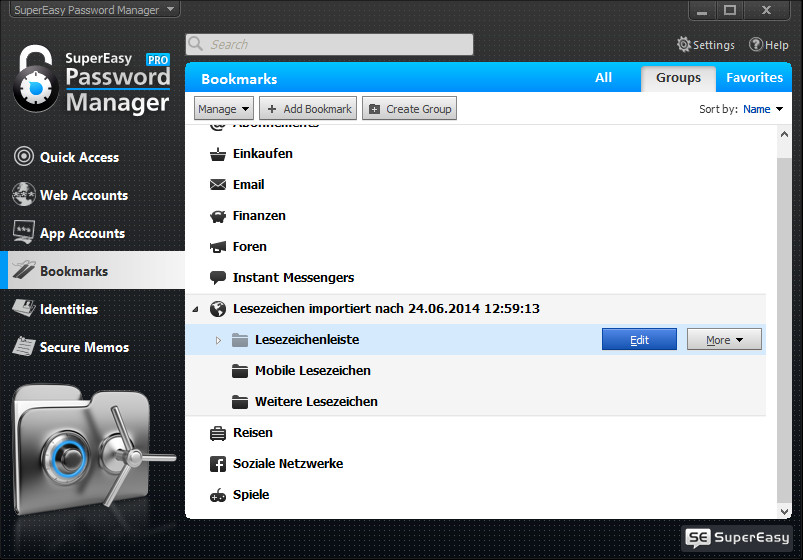Switch to the Favorites tab
Viewport: 803px width, 560px height.
pos(754,78)
